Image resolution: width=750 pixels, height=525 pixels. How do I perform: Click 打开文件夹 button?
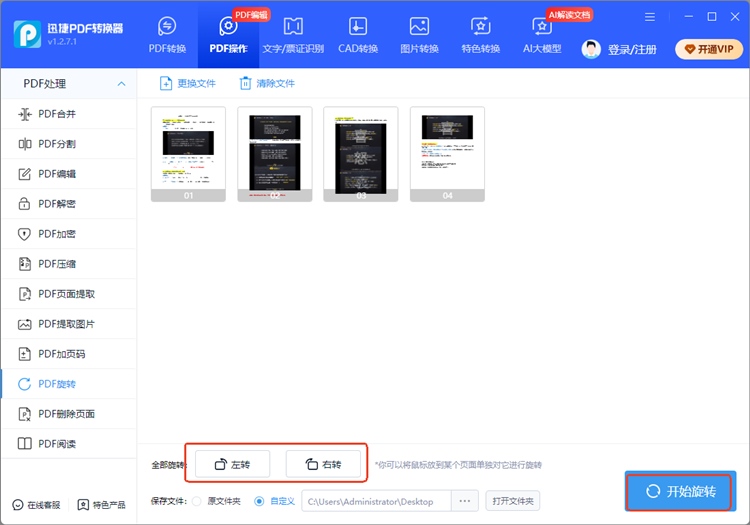pos(513,501)
